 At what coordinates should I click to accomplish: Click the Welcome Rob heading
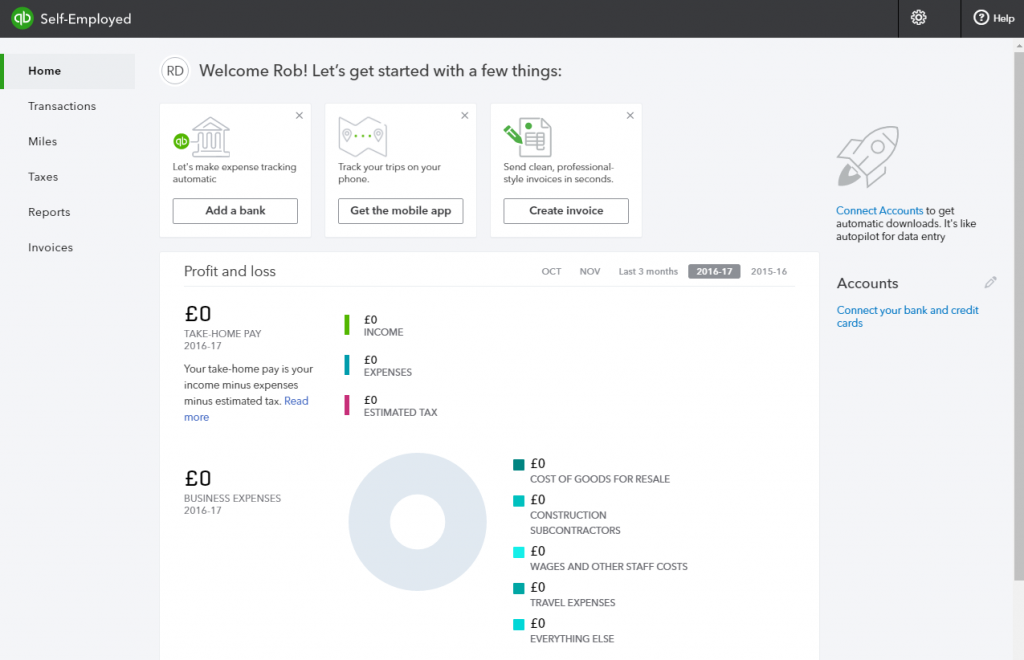[x=380, y=71]
